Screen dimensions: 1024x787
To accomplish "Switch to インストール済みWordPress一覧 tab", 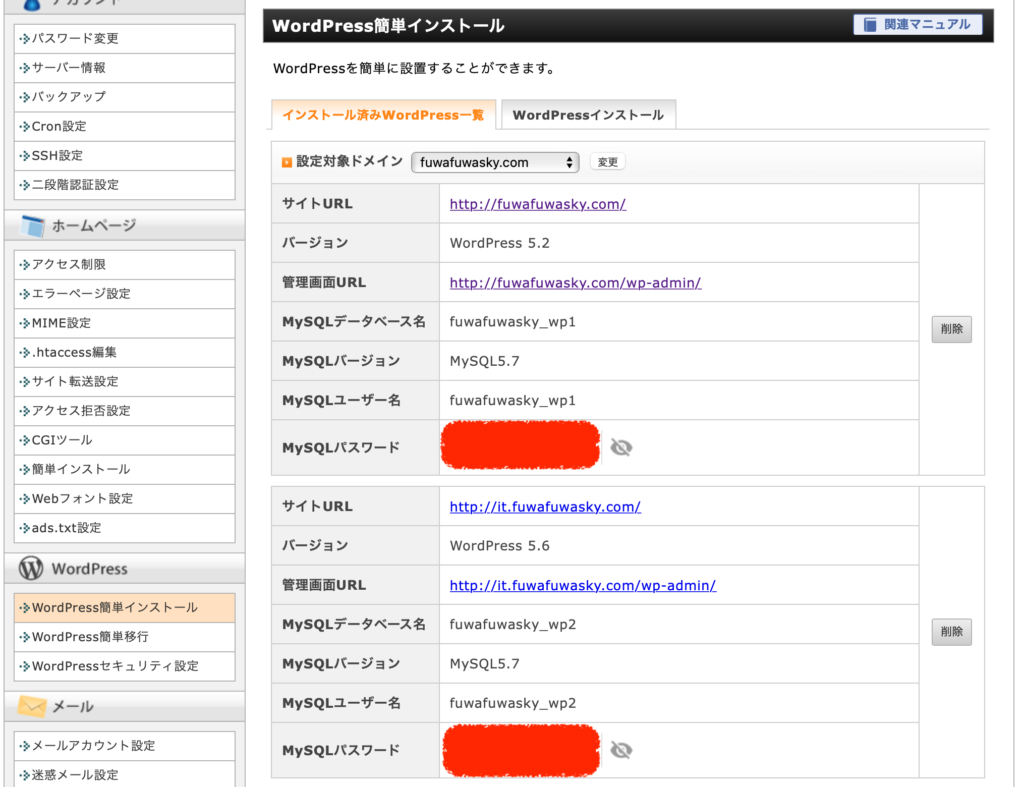I will 383,115.
